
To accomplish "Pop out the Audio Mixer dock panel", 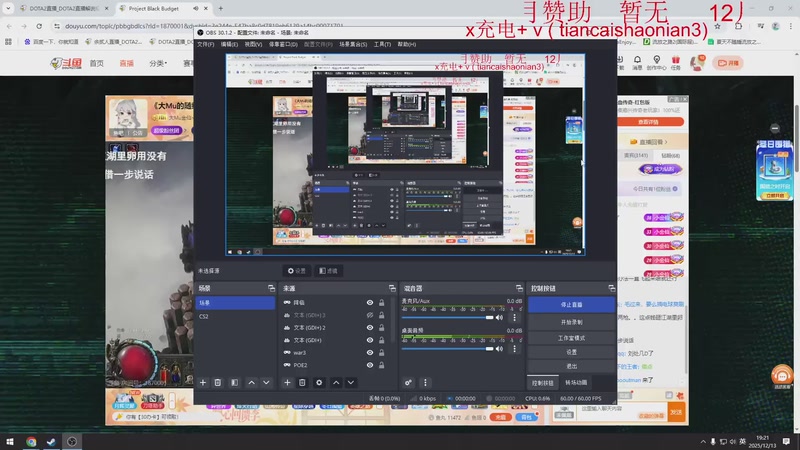I will pos(519,288).
